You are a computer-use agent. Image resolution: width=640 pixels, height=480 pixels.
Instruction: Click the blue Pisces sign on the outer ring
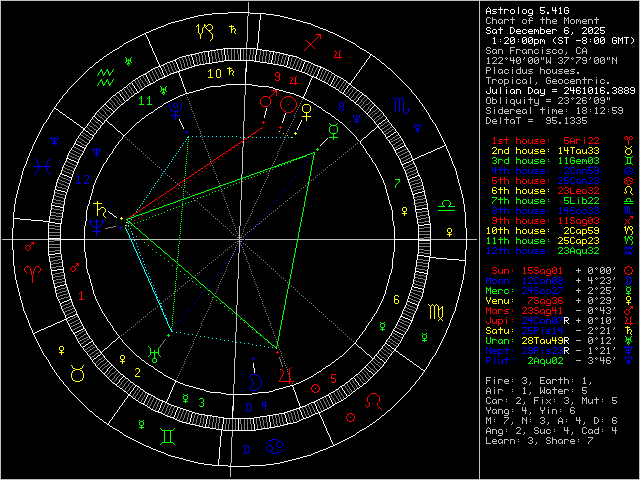point(42,167)
